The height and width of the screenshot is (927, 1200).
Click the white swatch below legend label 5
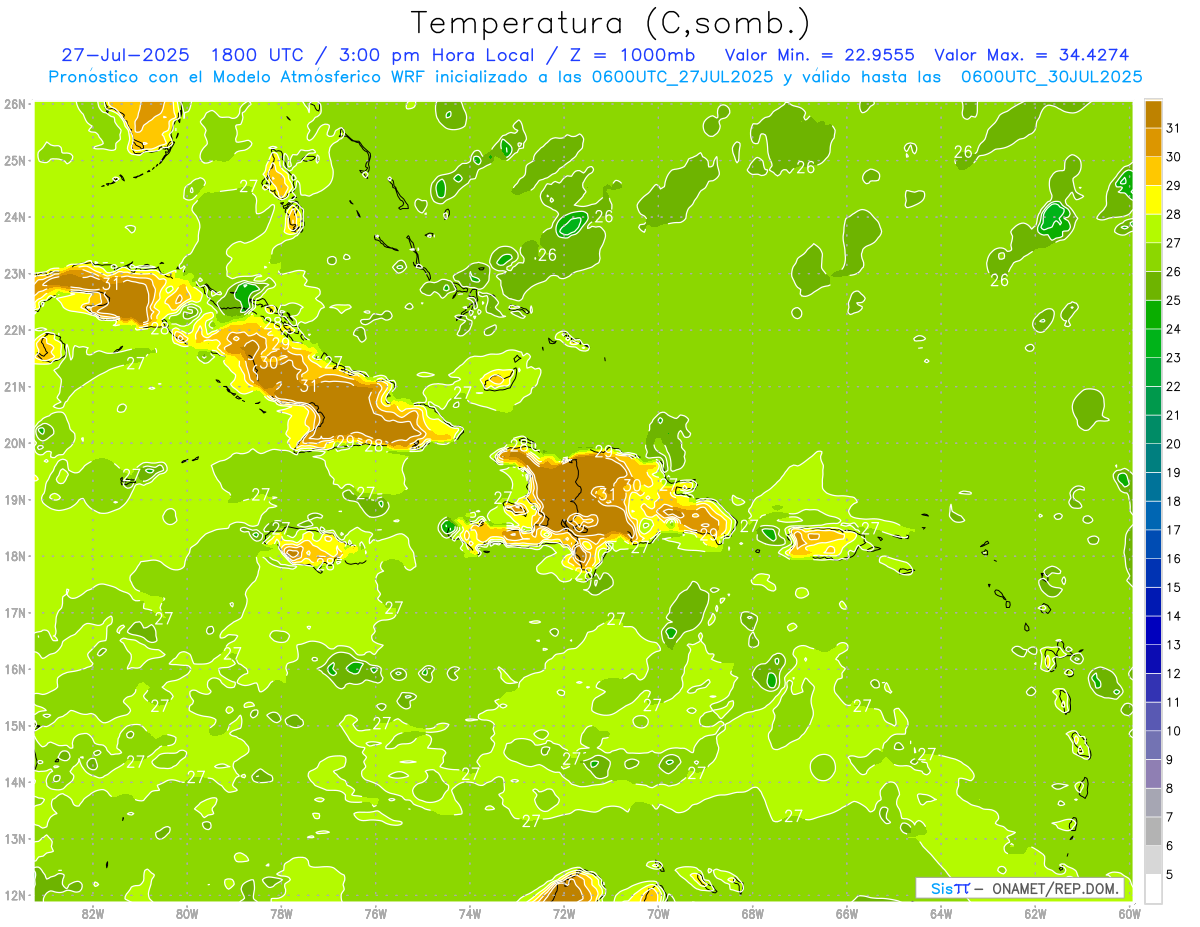pos(1154,888)
